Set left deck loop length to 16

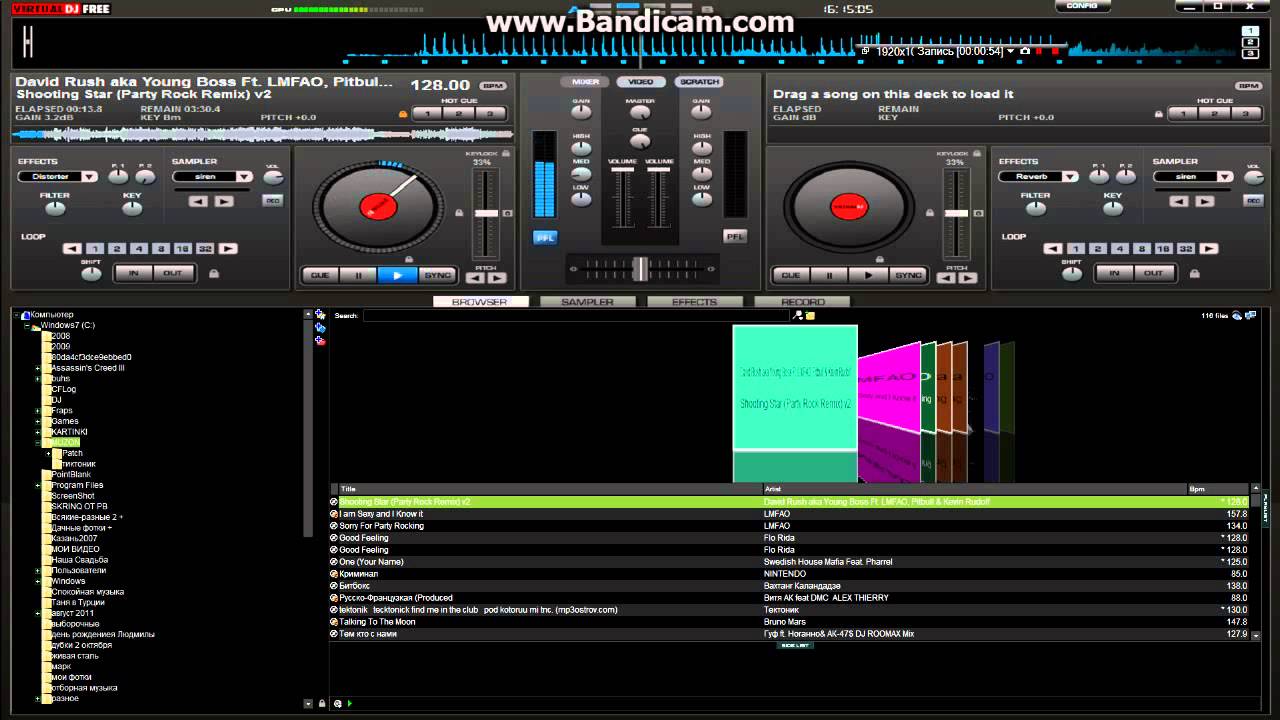coord(182,249)
